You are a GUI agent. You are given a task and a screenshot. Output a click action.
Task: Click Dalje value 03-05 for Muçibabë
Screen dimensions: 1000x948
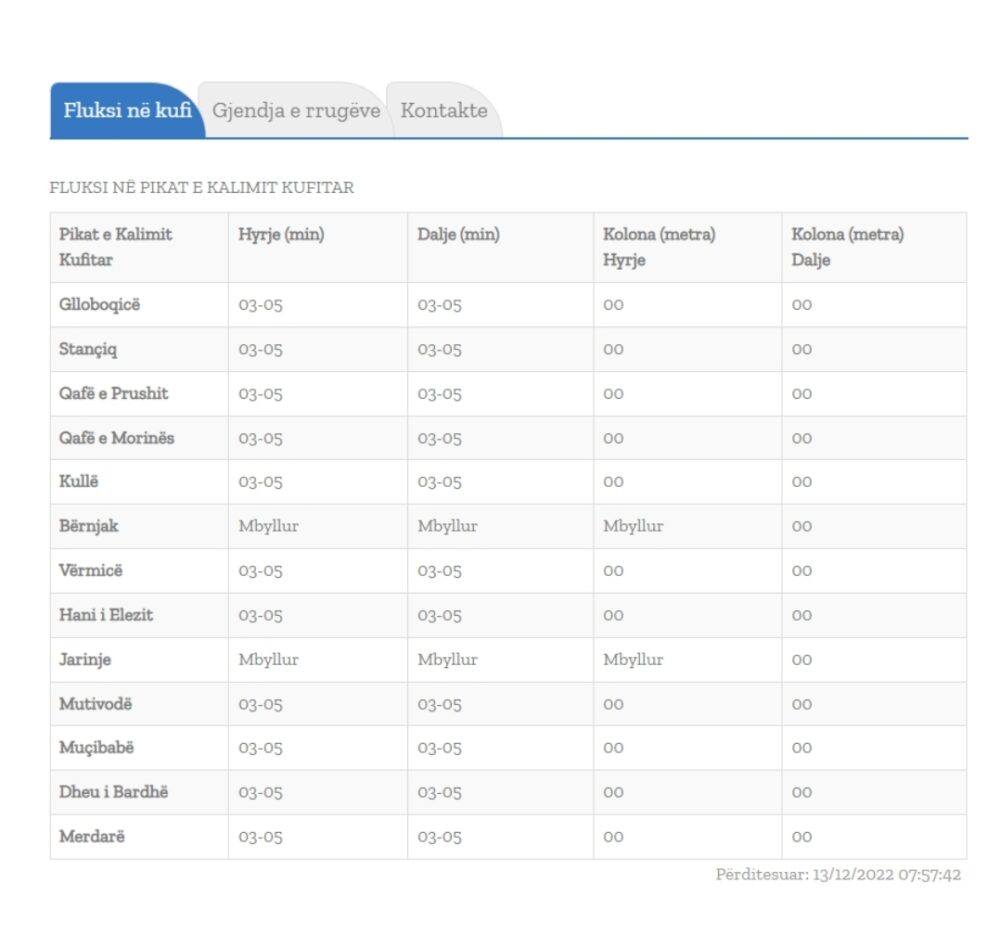(439, 748)
